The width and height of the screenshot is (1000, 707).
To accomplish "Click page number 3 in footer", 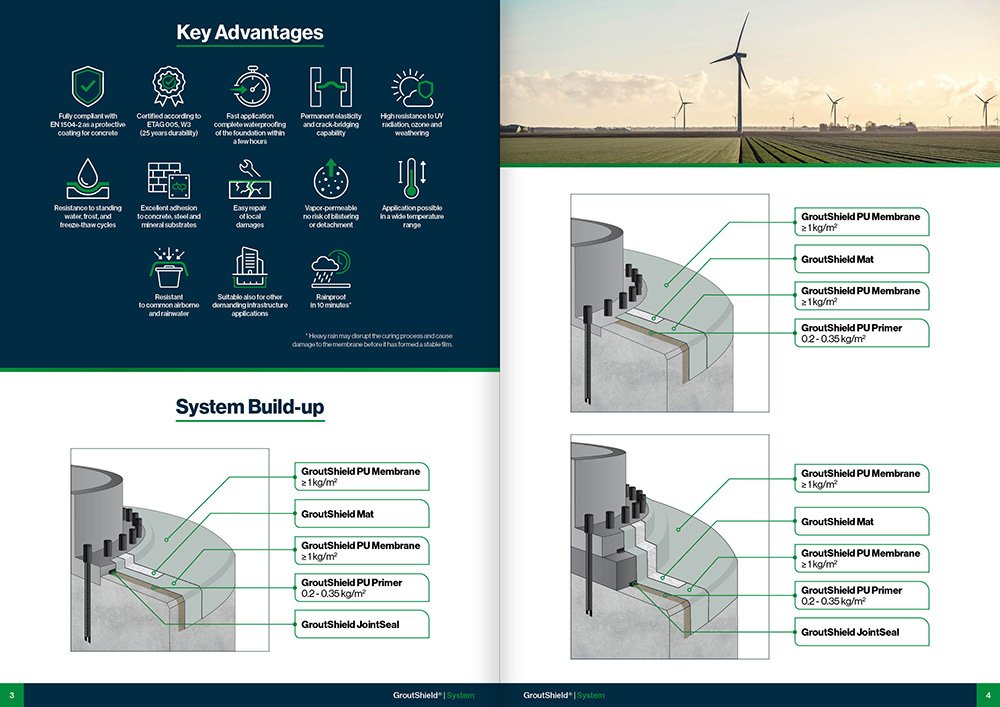I will [11, 696].
